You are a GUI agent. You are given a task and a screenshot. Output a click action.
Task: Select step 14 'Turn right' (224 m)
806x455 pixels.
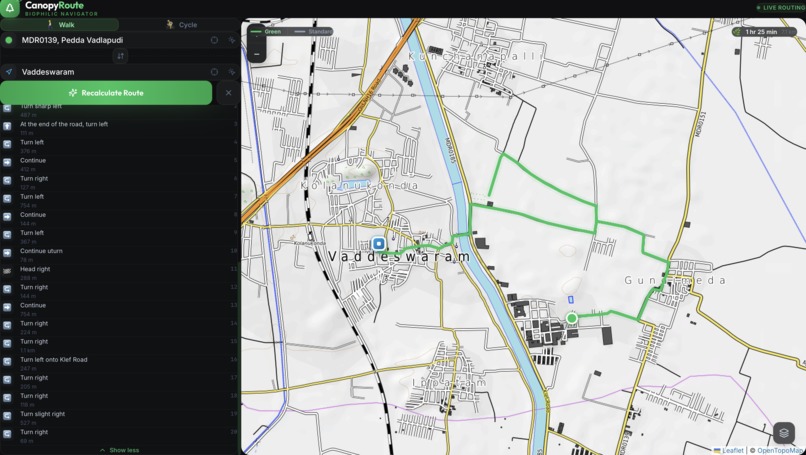click(120, 327)
